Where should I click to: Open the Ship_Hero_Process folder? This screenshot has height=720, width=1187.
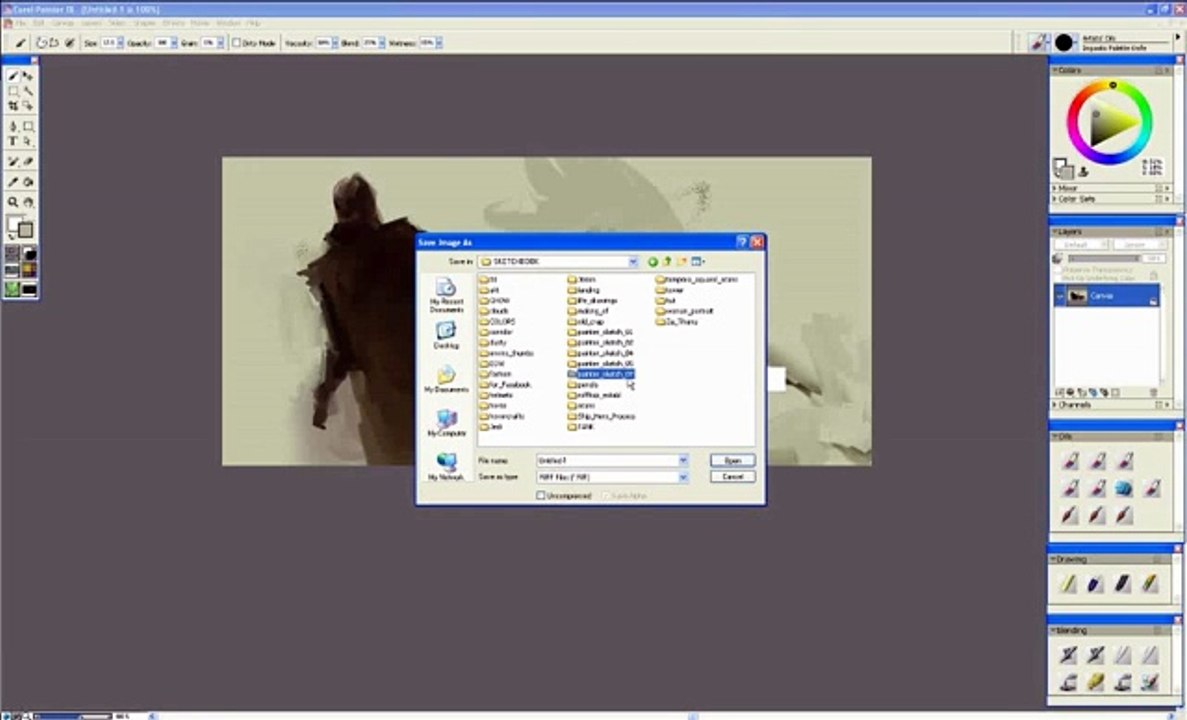(602, 416)
